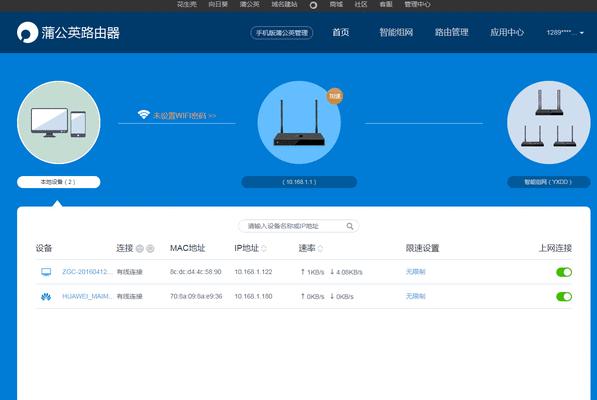Sort by 速率 column arrow
This screenshot has height=400, width=597.
(320, 249)
